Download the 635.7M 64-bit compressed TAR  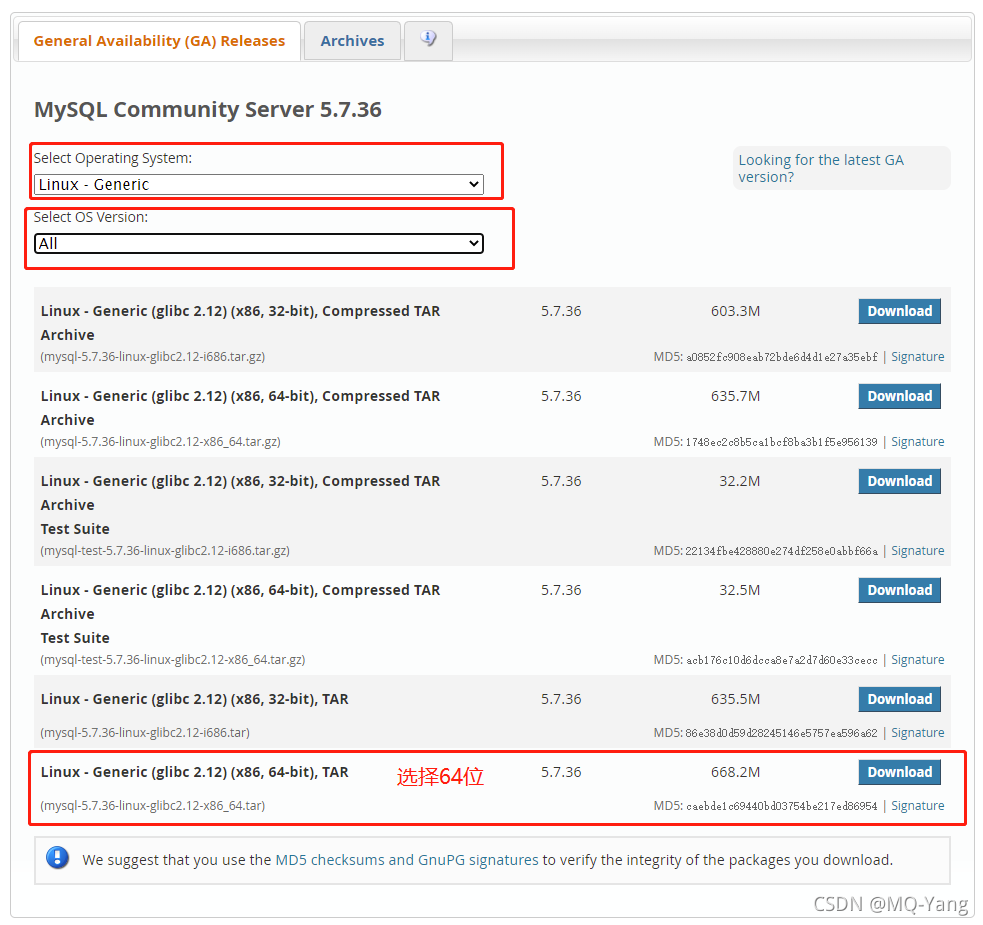[899, 396]
